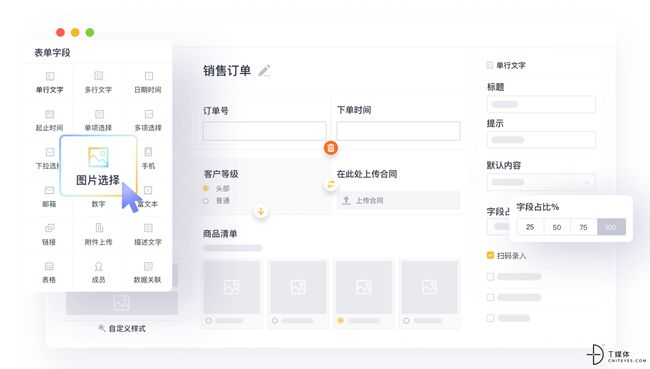Select the 下拉选择 field icon
The width and height of the screenshot is (650, 369).
(50, 152)
